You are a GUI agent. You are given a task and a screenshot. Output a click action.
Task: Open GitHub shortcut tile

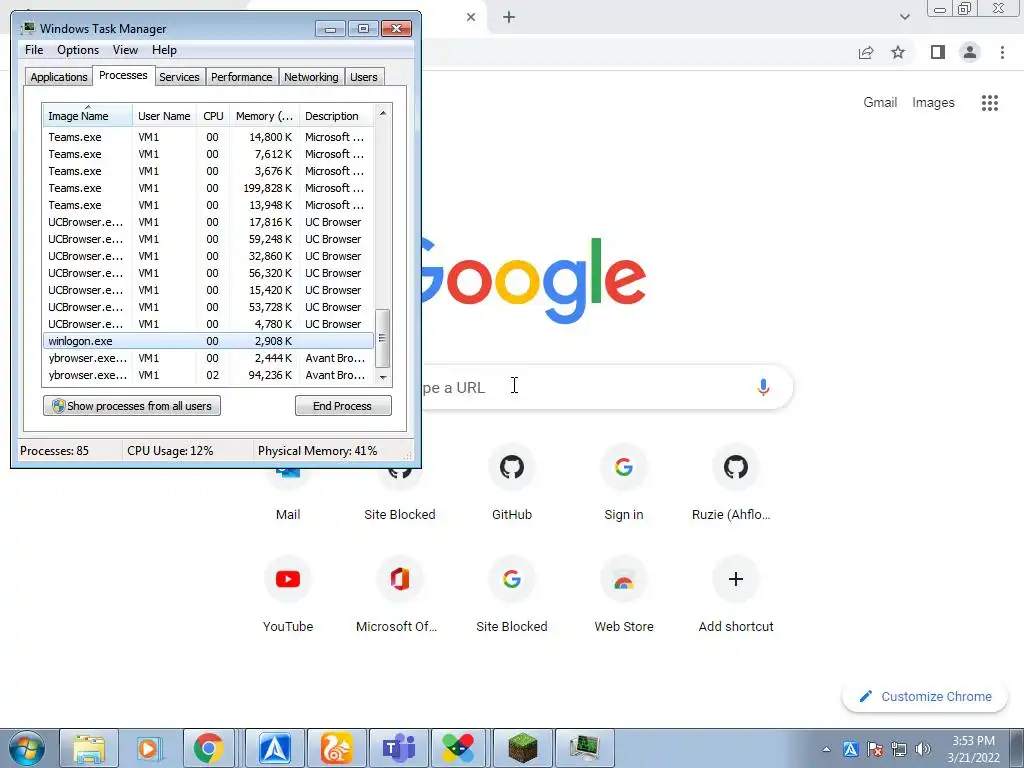pos(512,483)
